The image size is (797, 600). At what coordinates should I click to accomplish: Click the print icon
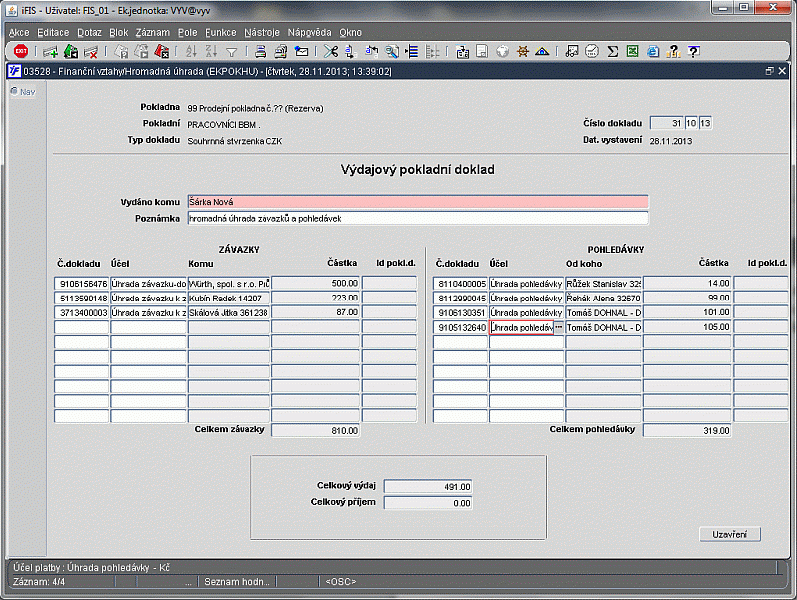(x=261, y=51)
